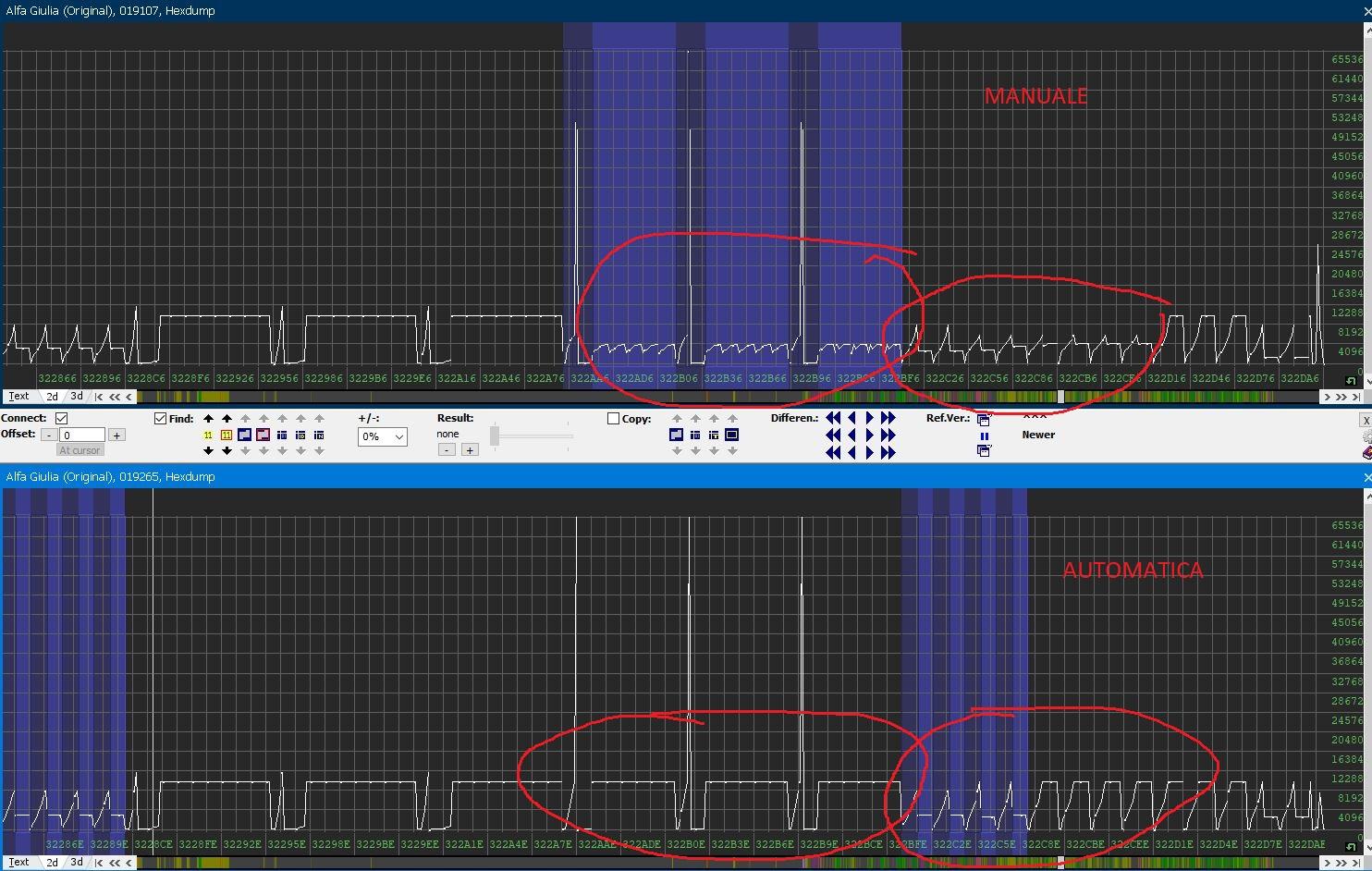Click the plus button under Result

click(x=470, y=450)
